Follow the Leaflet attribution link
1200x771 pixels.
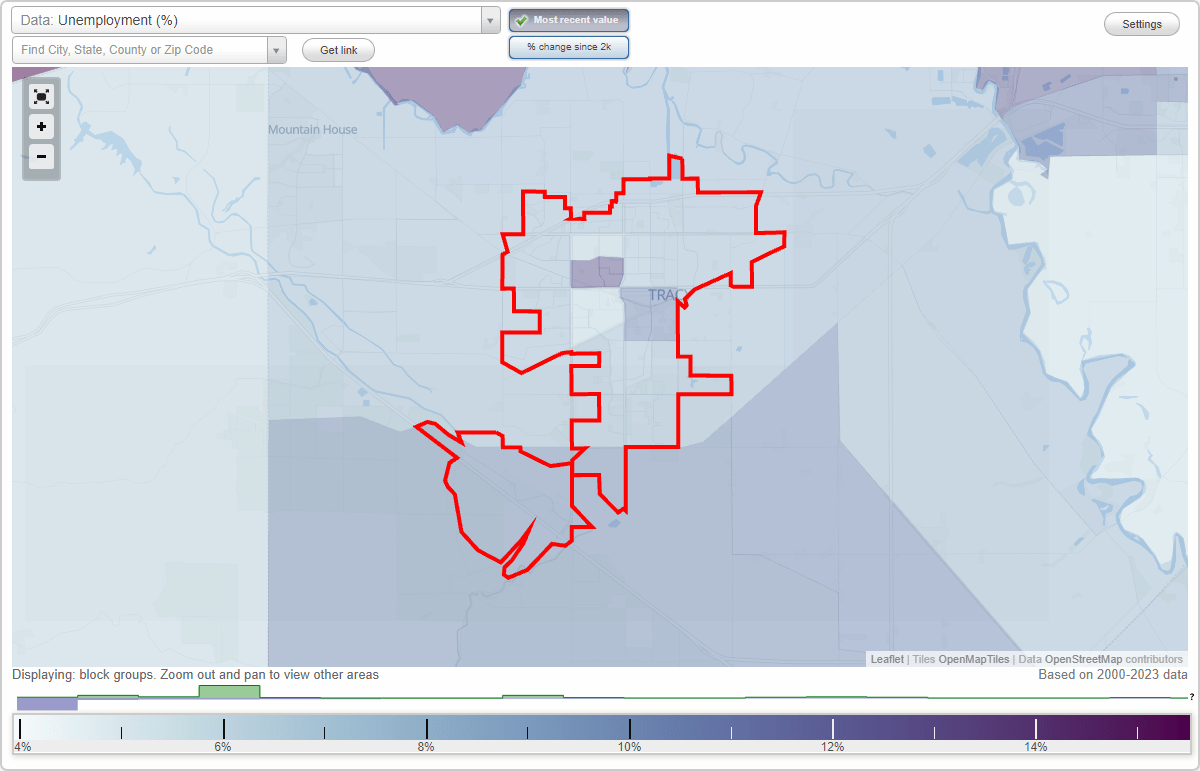click(x=886, y=659)
